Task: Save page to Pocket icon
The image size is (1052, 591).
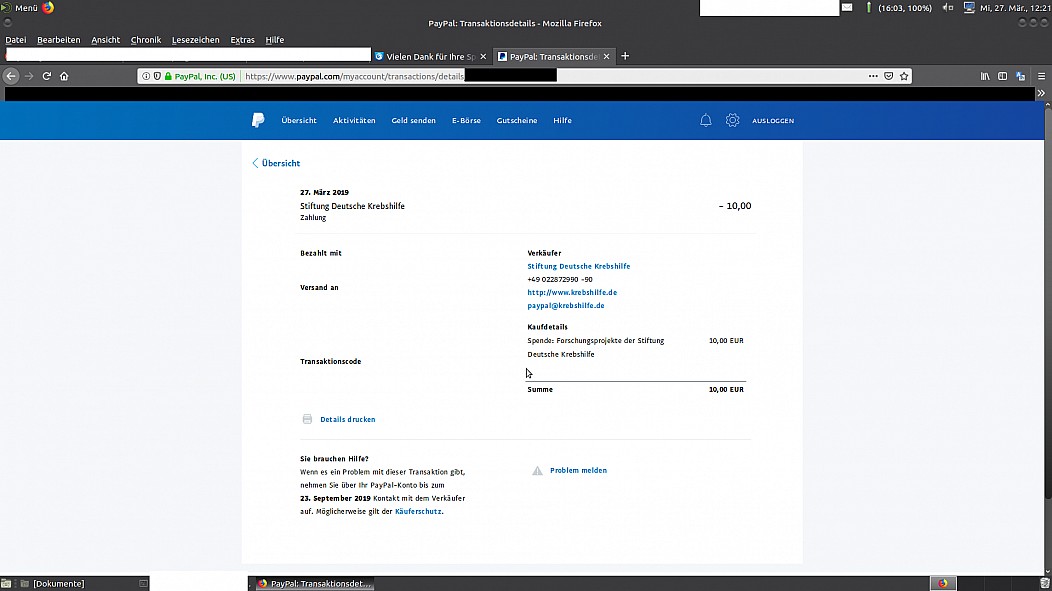Action: tap(888, 76)
